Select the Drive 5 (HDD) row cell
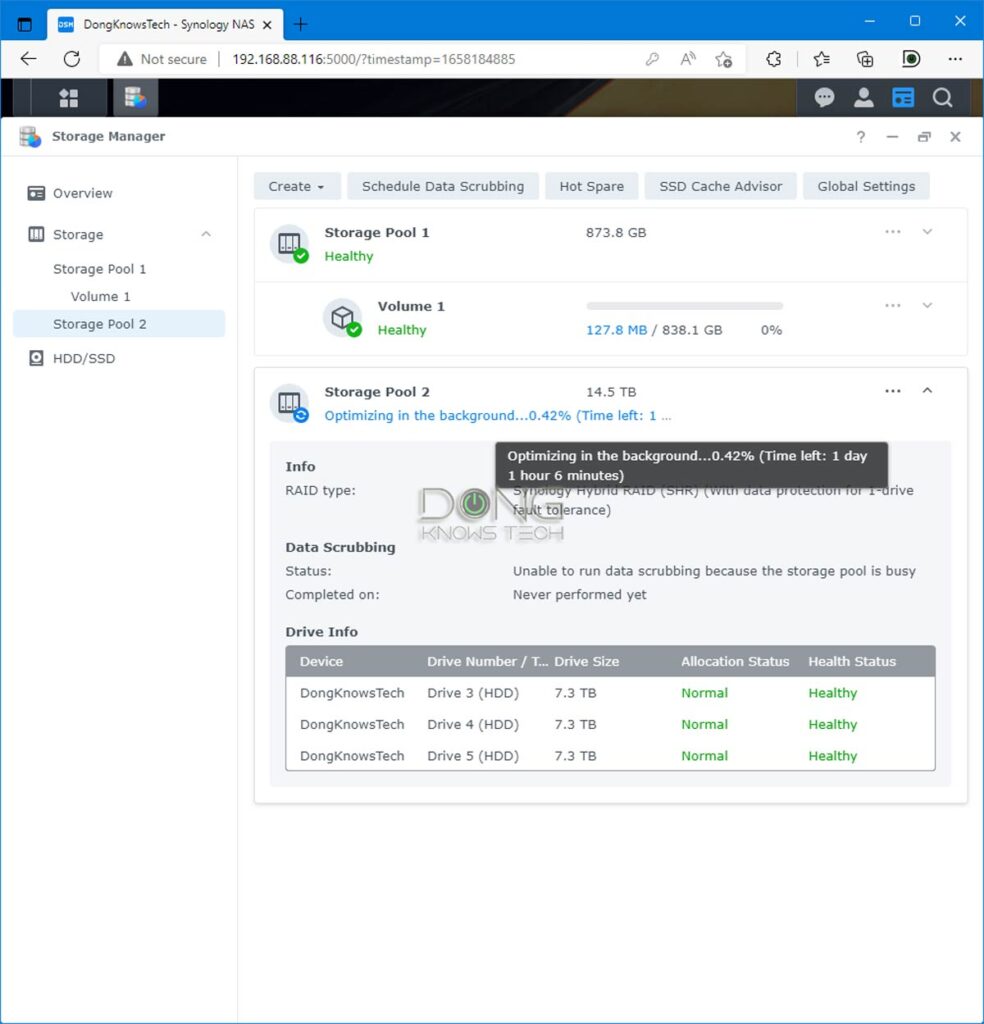This screenshot has width=984, height=1024. pos(473,756)
